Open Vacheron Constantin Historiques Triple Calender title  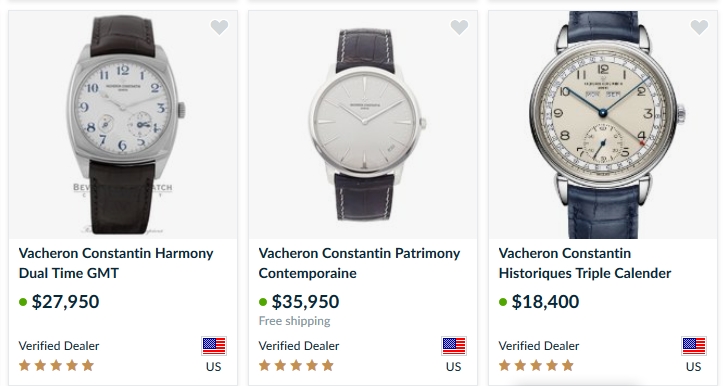click(x=585, y=263)
